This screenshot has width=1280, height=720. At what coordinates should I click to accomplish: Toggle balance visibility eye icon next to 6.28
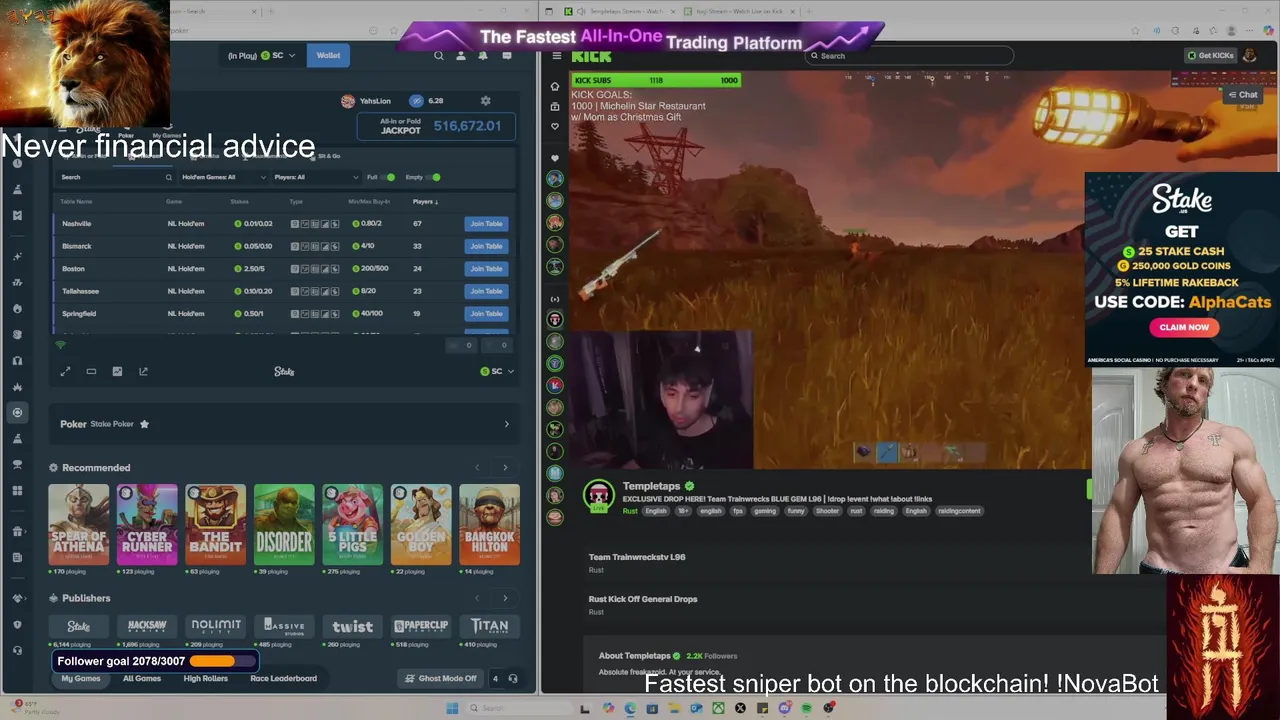(x=416, y=101)
